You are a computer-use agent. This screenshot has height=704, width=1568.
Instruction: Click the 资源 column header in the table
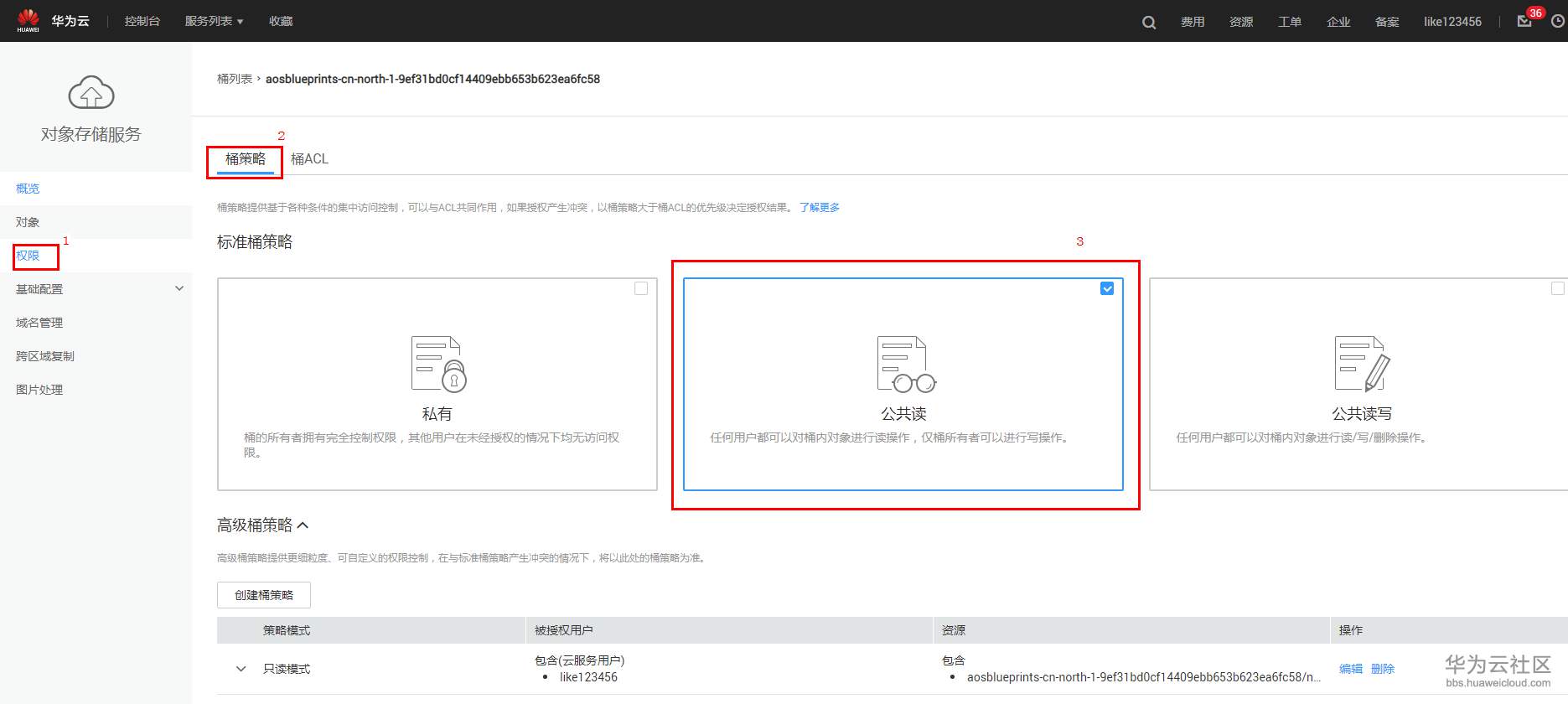pyautogui.click(x=954, y=630)
